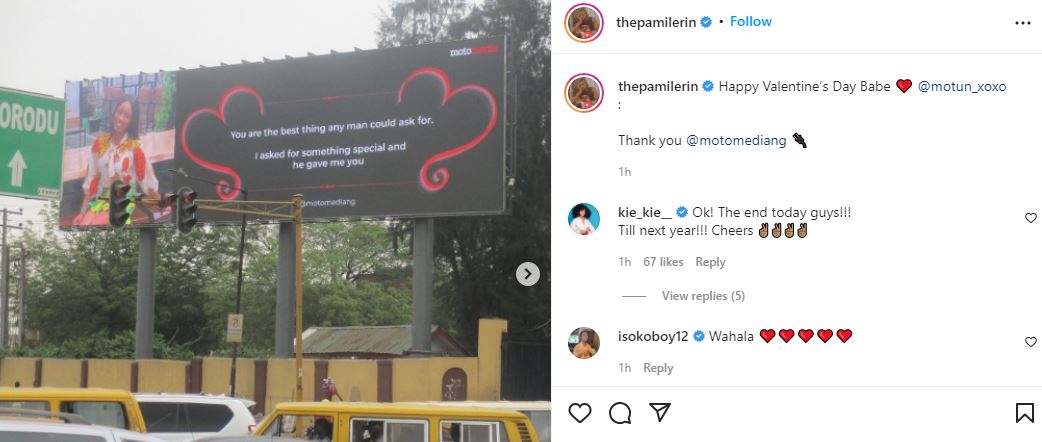Viewport: 1042px width, 442px height.
Task: Save post with bookmark icon
Action: point(1024,413)
